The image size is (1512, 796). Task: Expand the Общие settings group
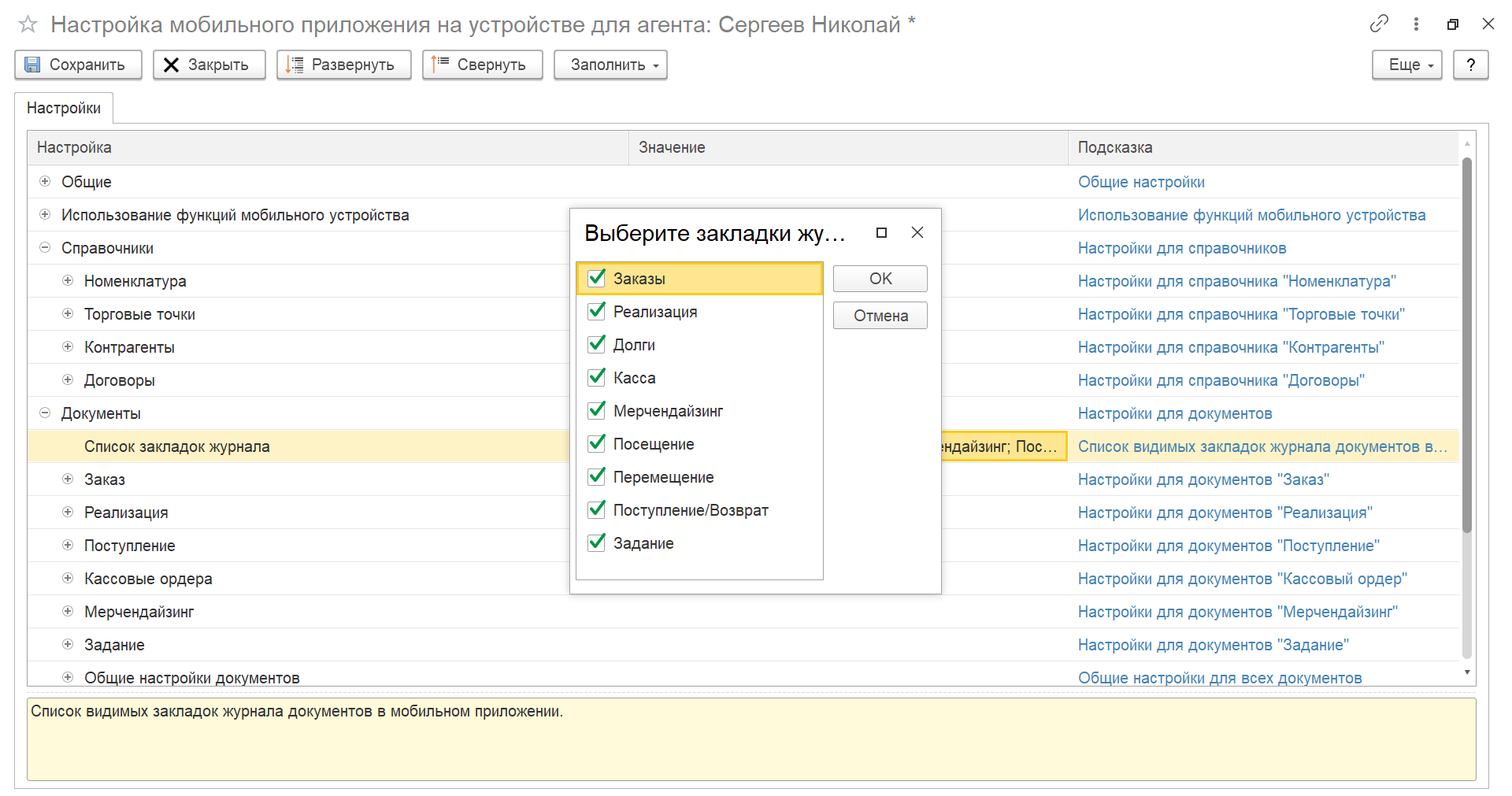pos(45,181)
